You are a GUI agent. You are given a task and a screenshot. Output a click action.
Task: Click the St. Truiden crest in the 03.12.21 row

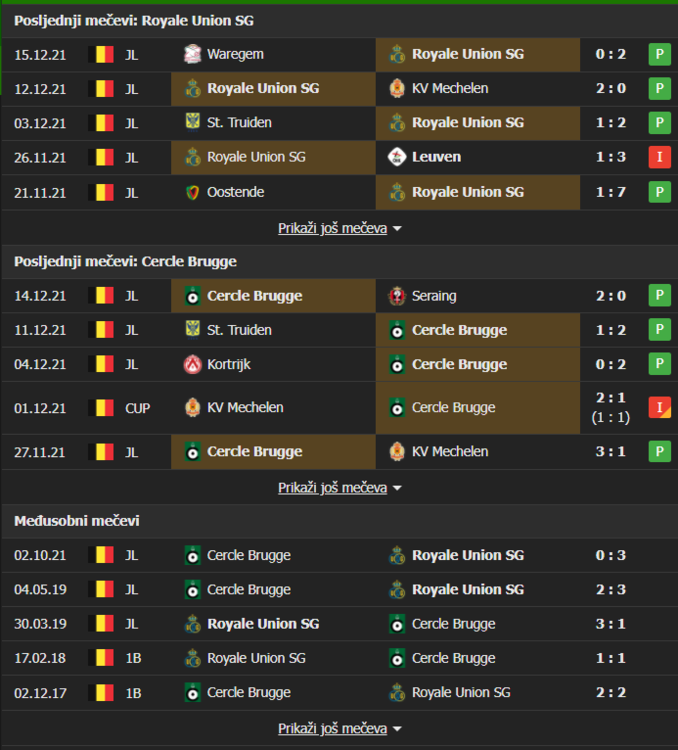[x=193, y=123]
